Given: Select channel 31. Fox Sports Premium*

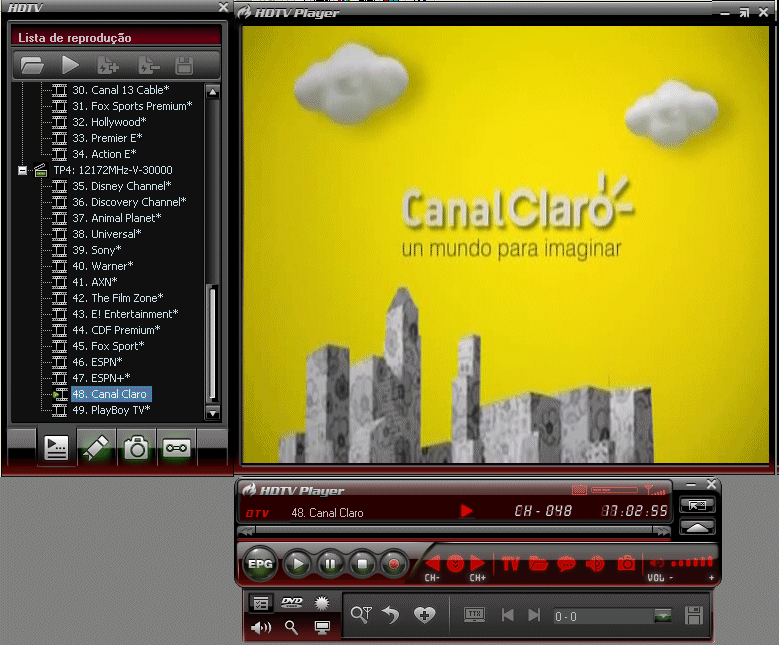Looking at the screenshot, I should point(132,106).
